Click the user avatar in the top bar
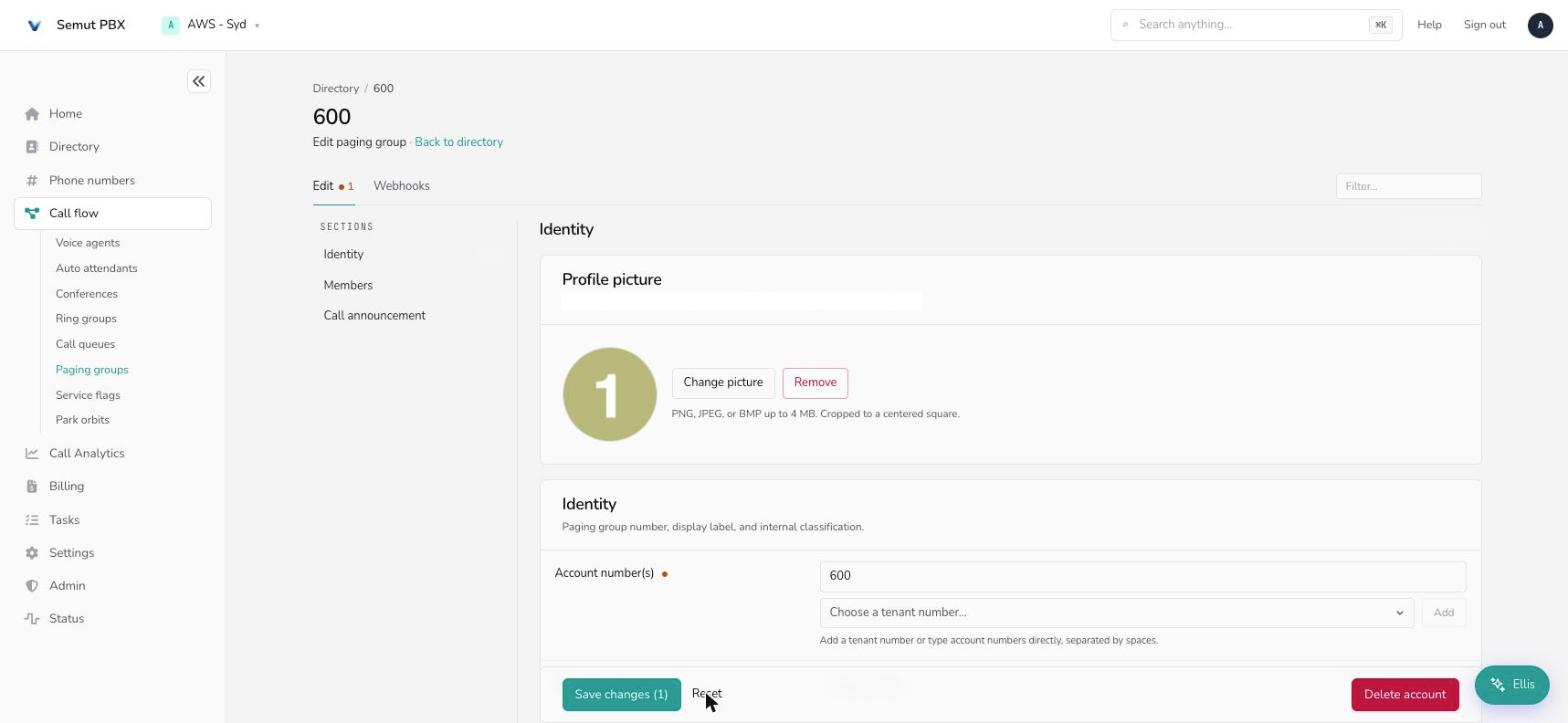Viewport: 1568px width, 723px height. point(1540,25)
